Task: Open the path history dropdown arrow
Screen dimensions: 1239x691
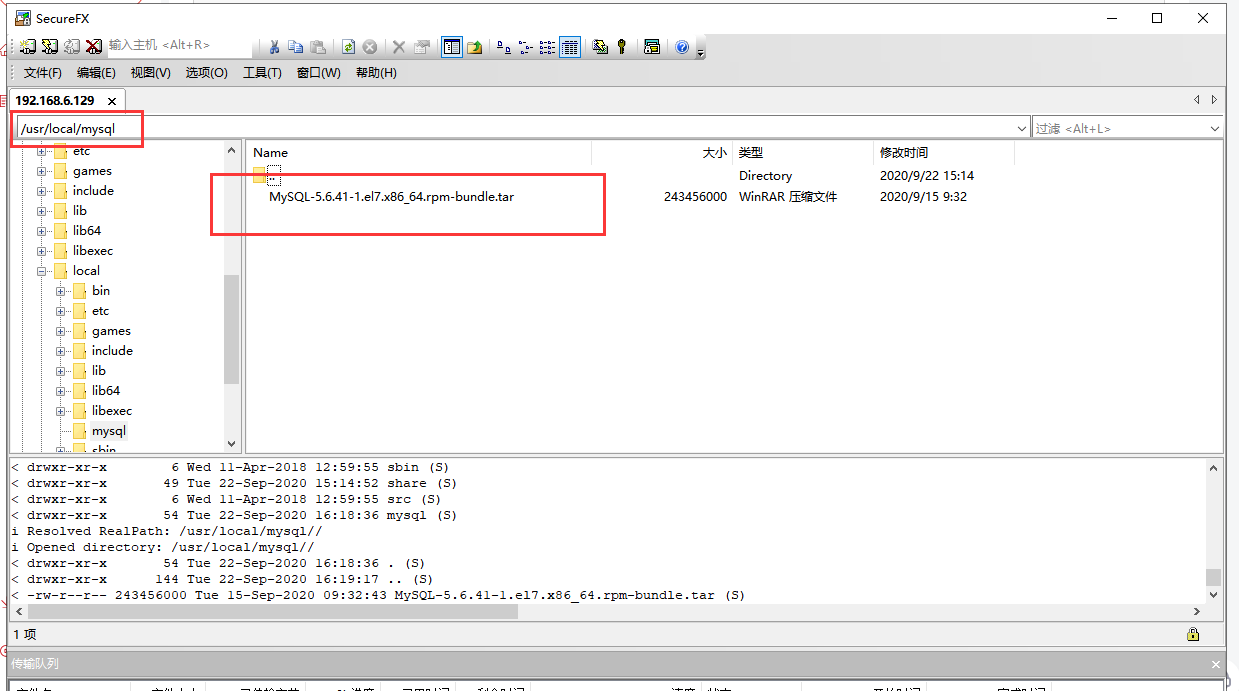Action: (1022, 129)
